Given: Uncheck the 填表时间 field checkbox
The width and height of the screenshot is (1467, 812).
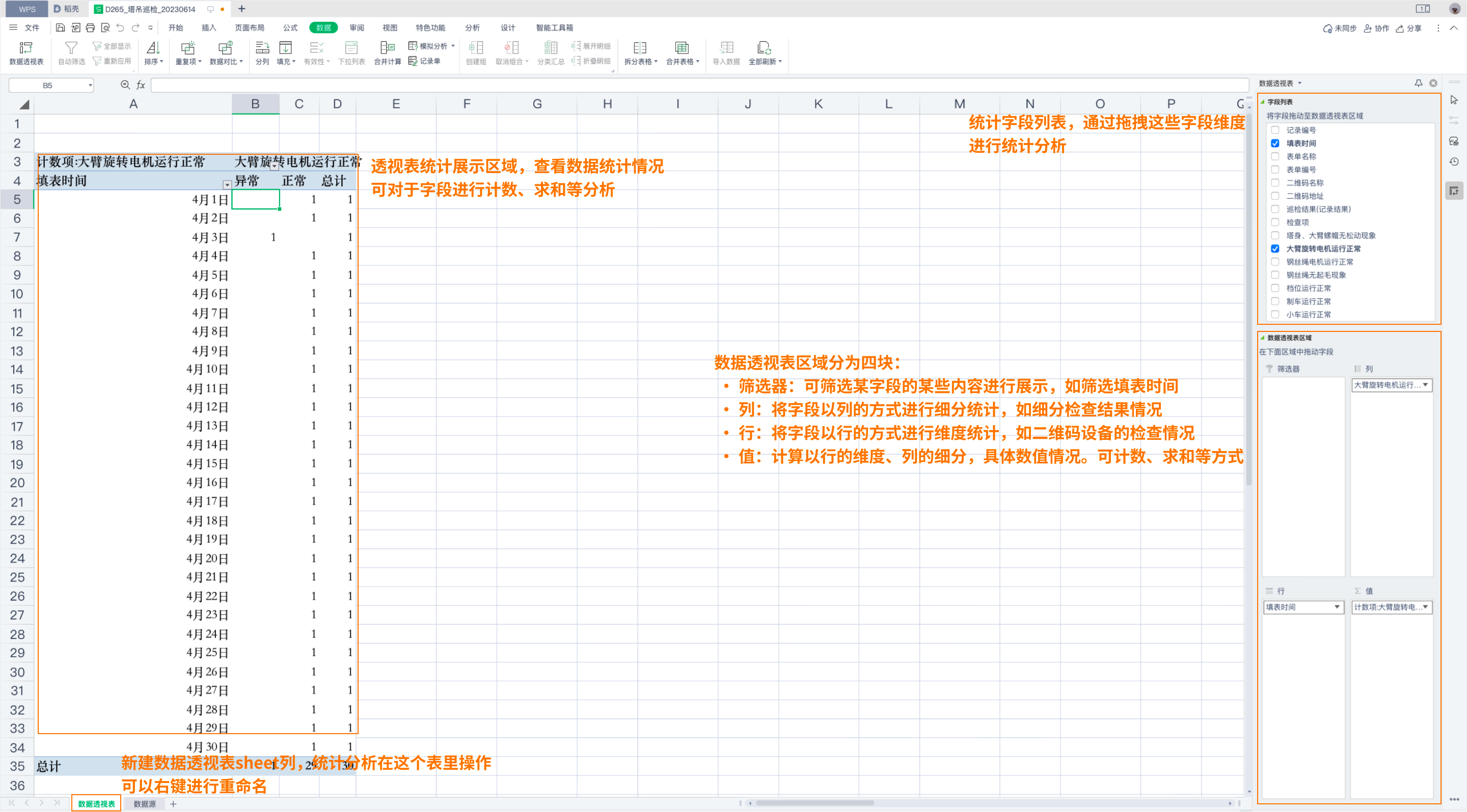Looking at the screenshot, I should click(1275, 144).
